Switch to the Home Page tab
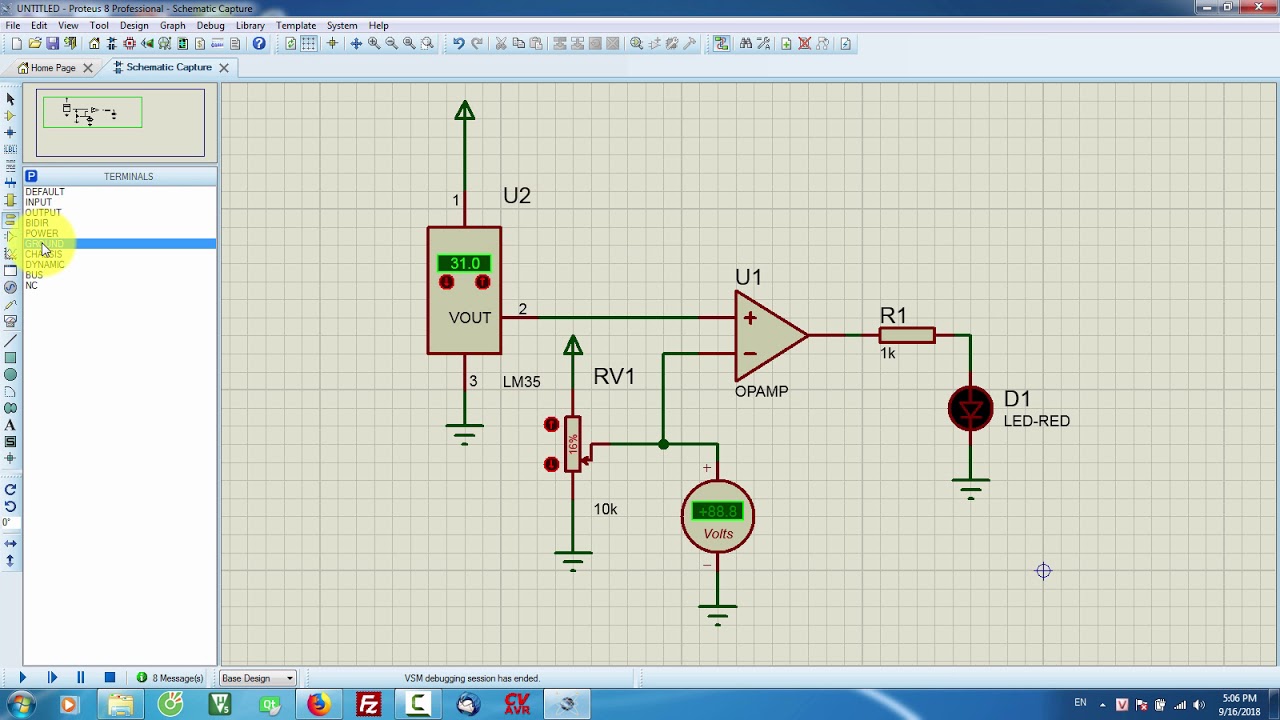 point(53,68)
